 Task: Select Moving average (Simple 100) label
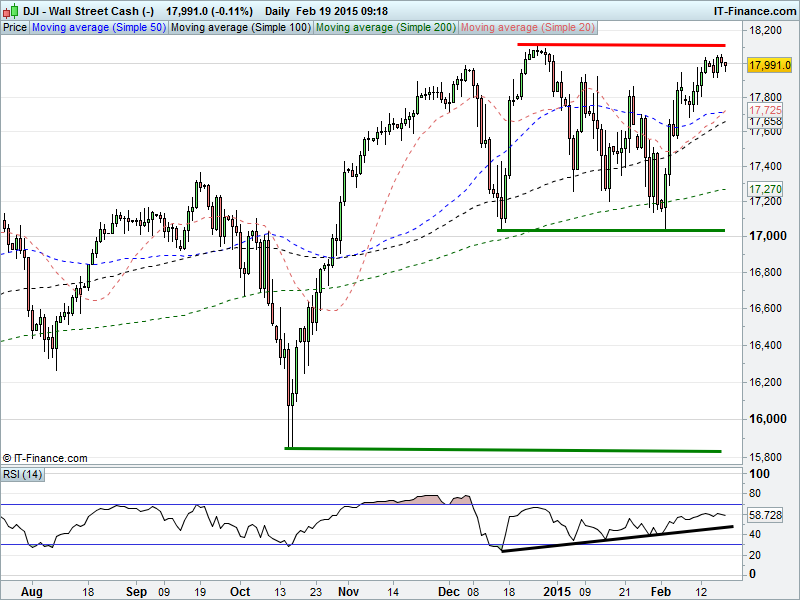pos(239,28)
